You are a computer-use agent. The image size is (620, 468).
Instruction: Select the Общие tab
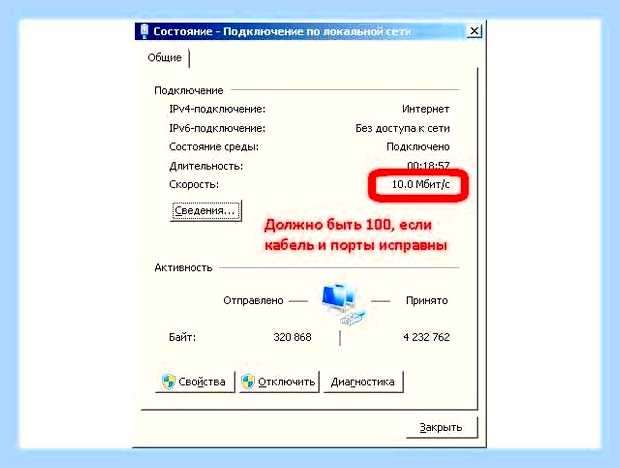click(x=164, y=58)
